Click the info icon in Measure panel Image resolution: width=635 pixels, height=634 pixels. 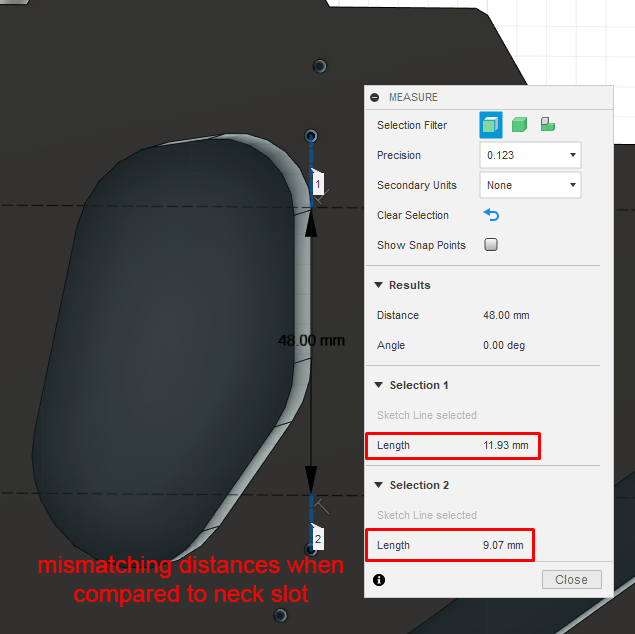[x=379, y=580]
